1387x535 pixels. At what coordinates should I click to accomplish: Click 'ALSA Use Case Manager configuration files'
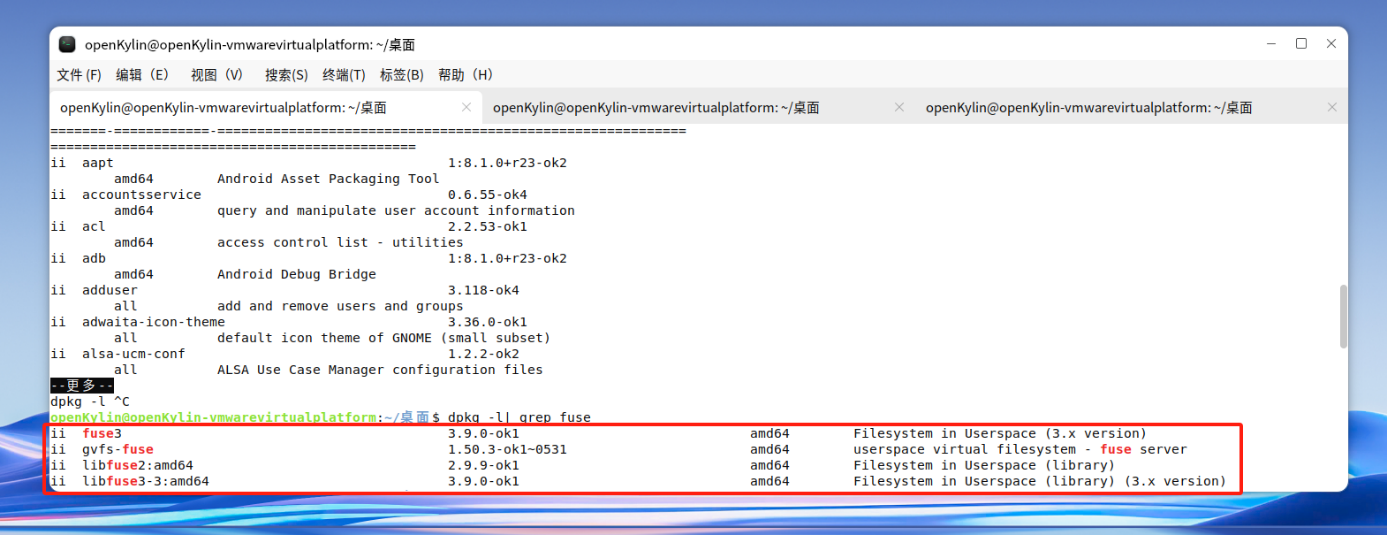tap(380, 370)
